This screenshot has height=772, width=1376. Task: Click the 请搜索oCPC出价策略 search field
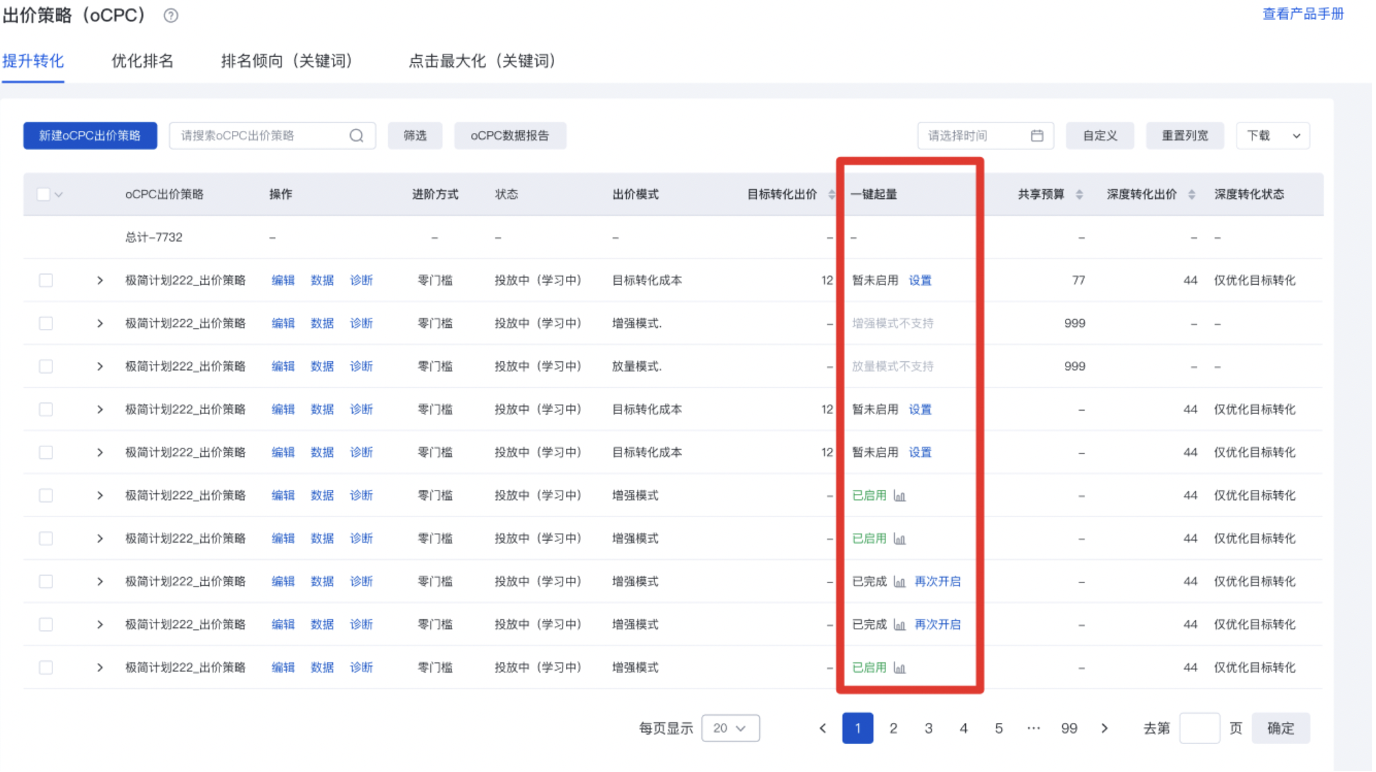click(x=272, y=136)
